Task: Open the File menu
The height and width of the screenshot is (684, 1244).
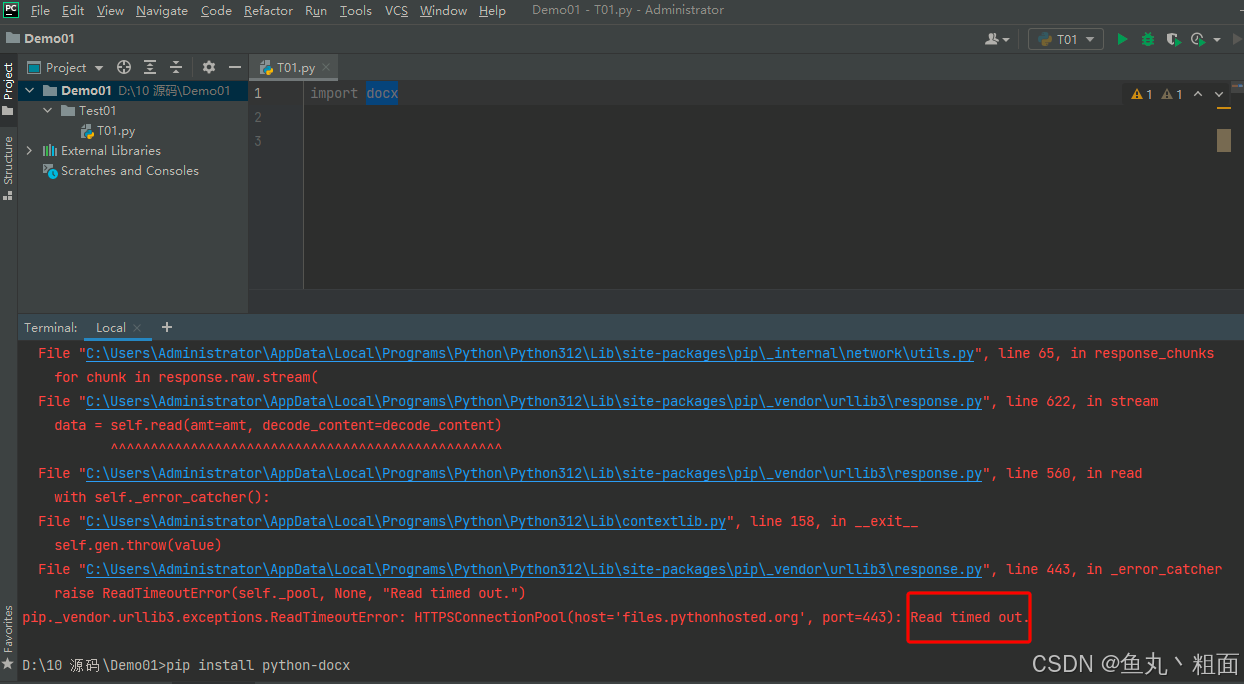Action: click(40, 10)
